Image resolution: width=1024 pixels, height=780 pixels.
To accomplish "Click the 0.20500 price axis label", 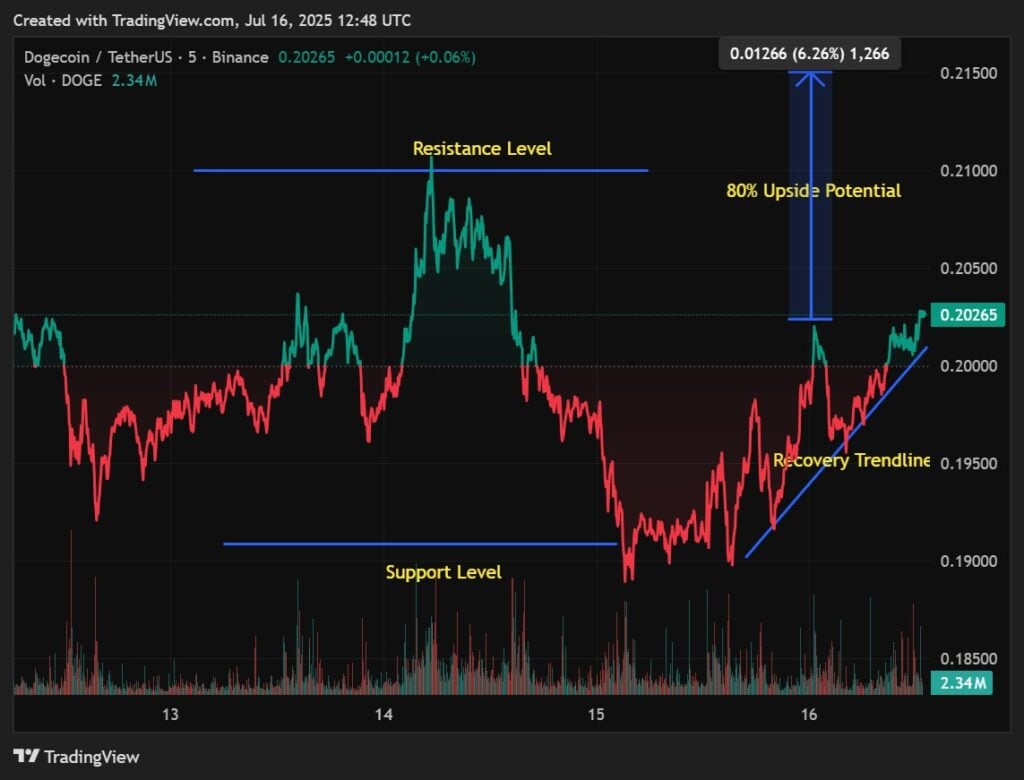I will (968, 268).
